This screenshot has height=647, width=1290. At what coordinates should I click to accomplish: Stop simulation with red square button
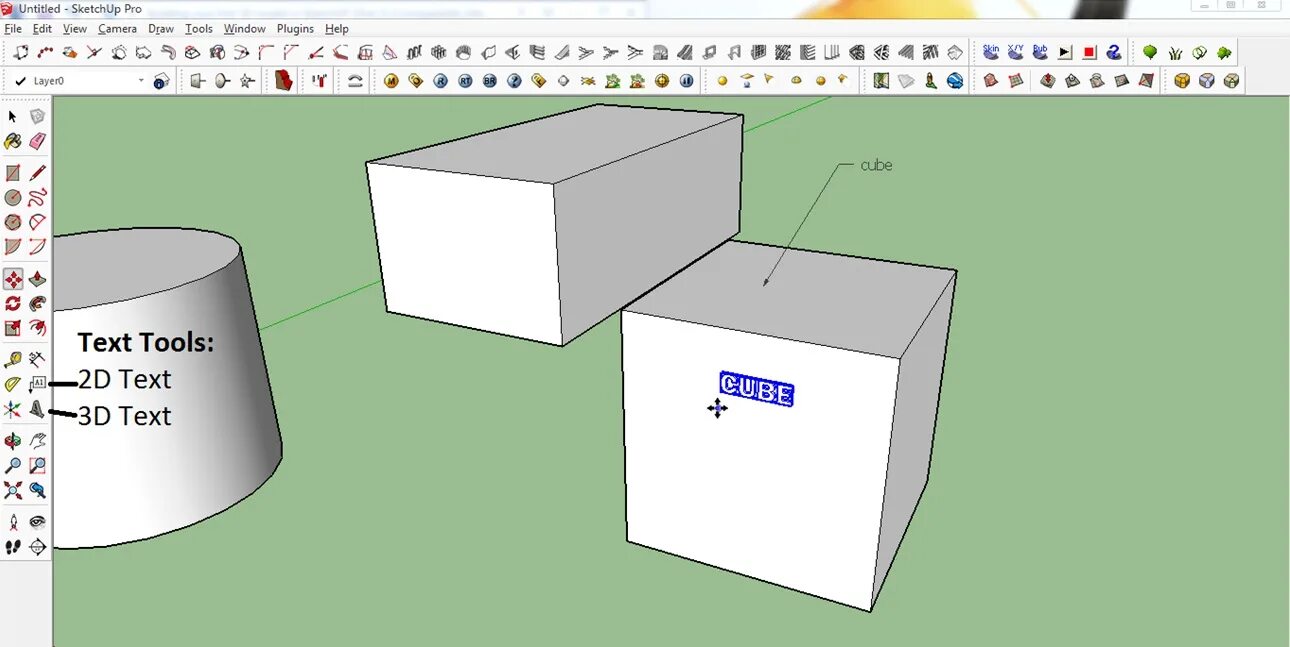click(x=1089, y=52)
